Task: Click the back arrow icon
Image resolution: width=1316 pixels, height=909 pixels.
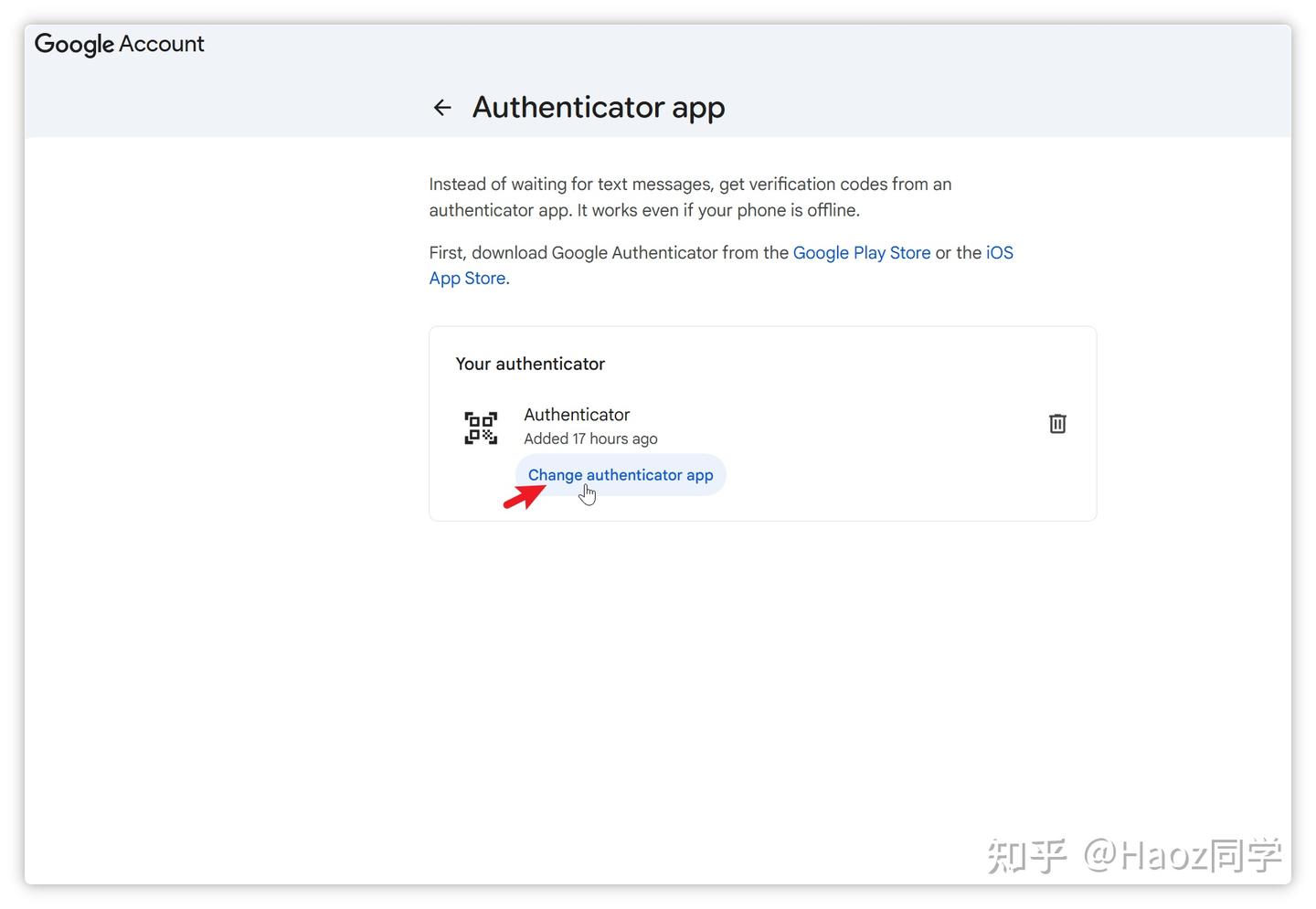Action: tap(442, 108)
